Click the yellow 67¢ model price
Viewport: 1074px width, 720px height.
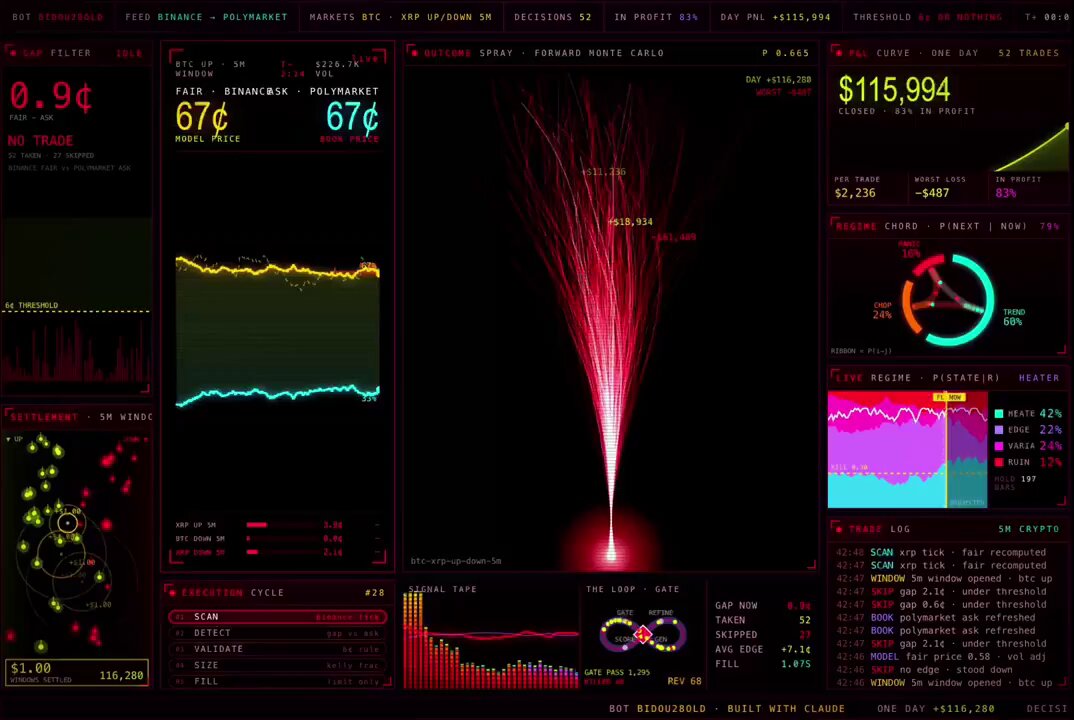201,116
